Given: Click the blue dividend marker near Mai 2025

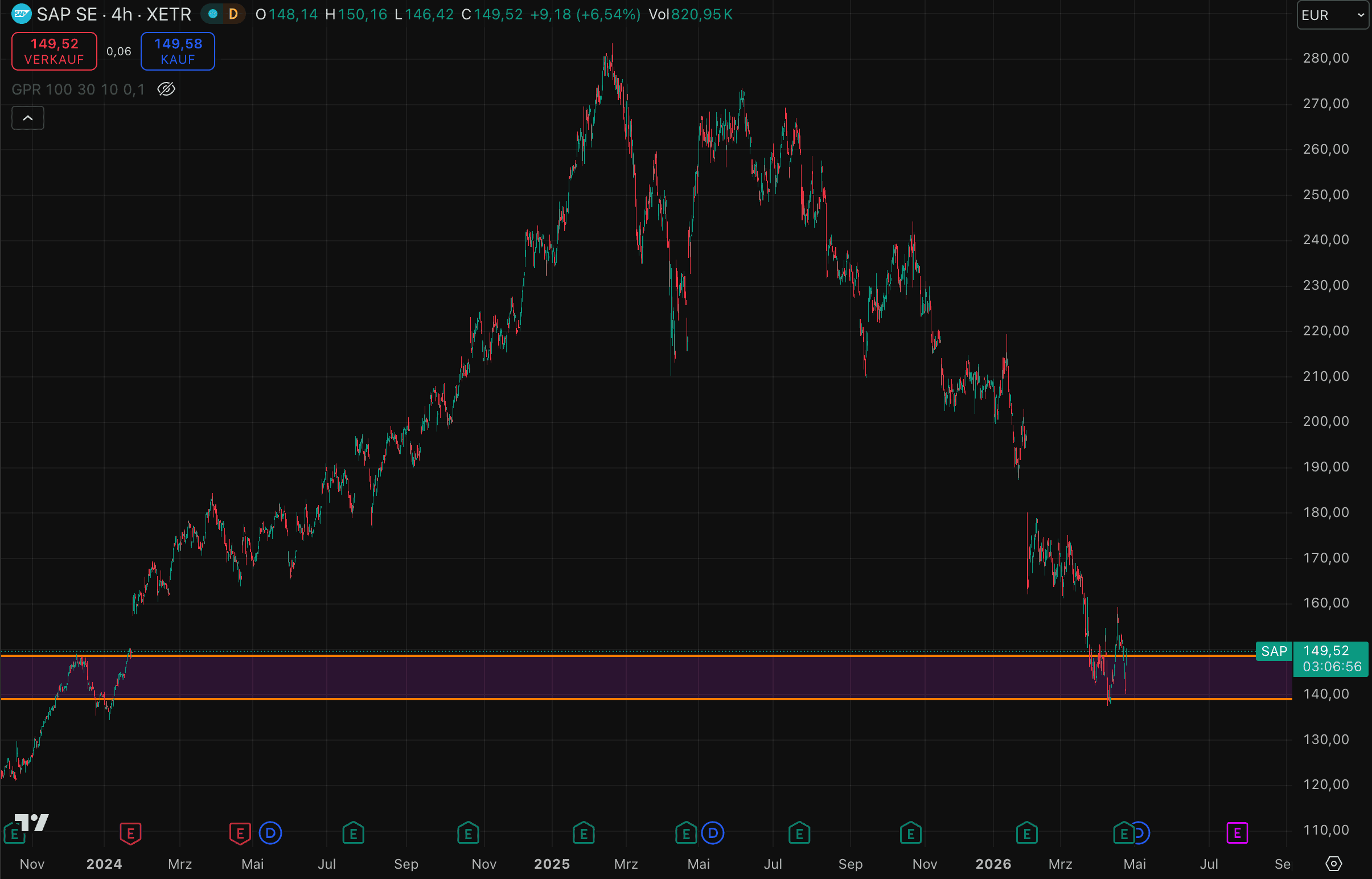Looking at the screenshot, I should 713,833.
